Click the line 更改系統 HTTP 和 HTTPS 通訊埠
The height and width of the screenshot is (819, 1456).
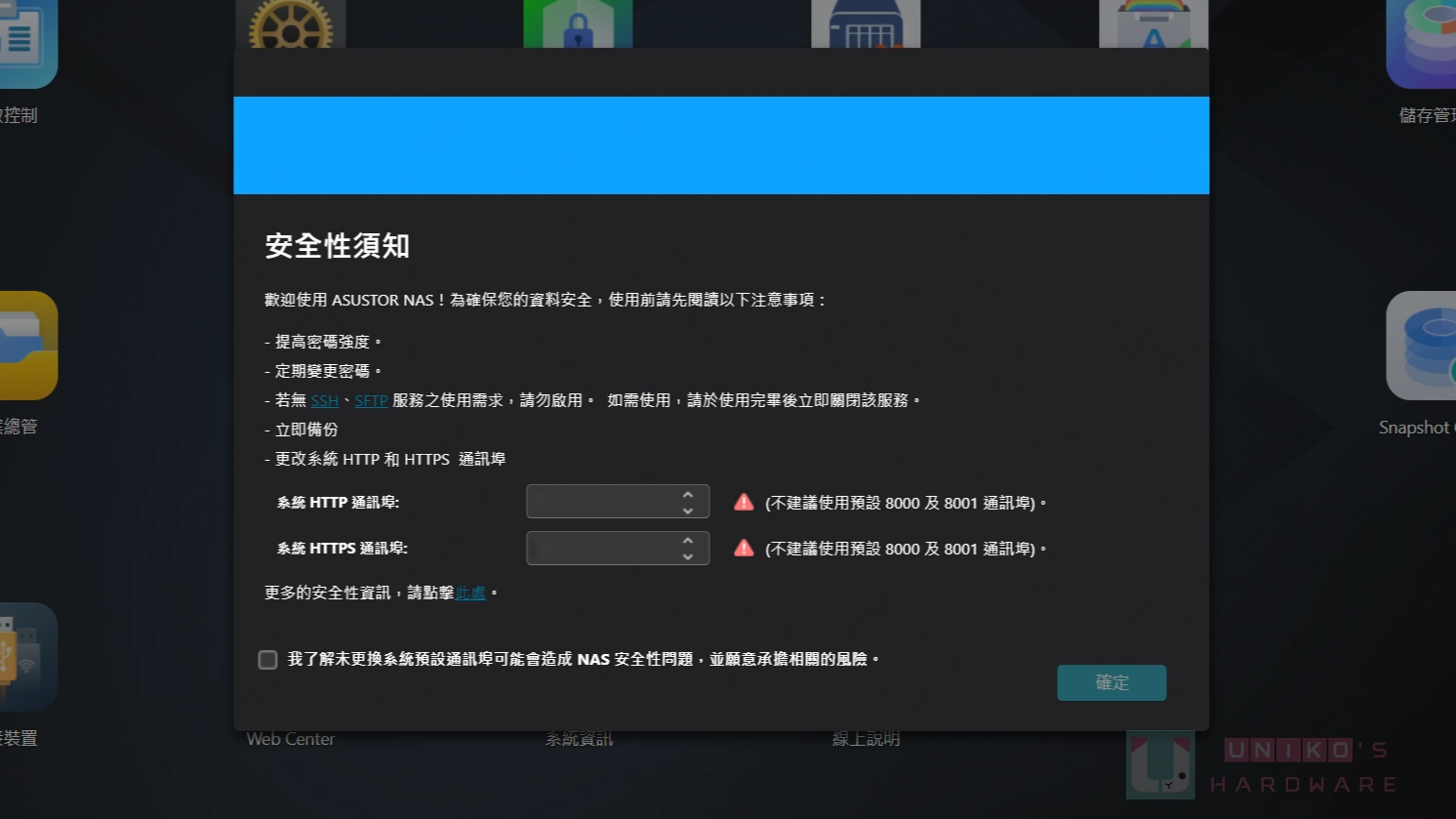pyautogui.click(x=385, y=459)
